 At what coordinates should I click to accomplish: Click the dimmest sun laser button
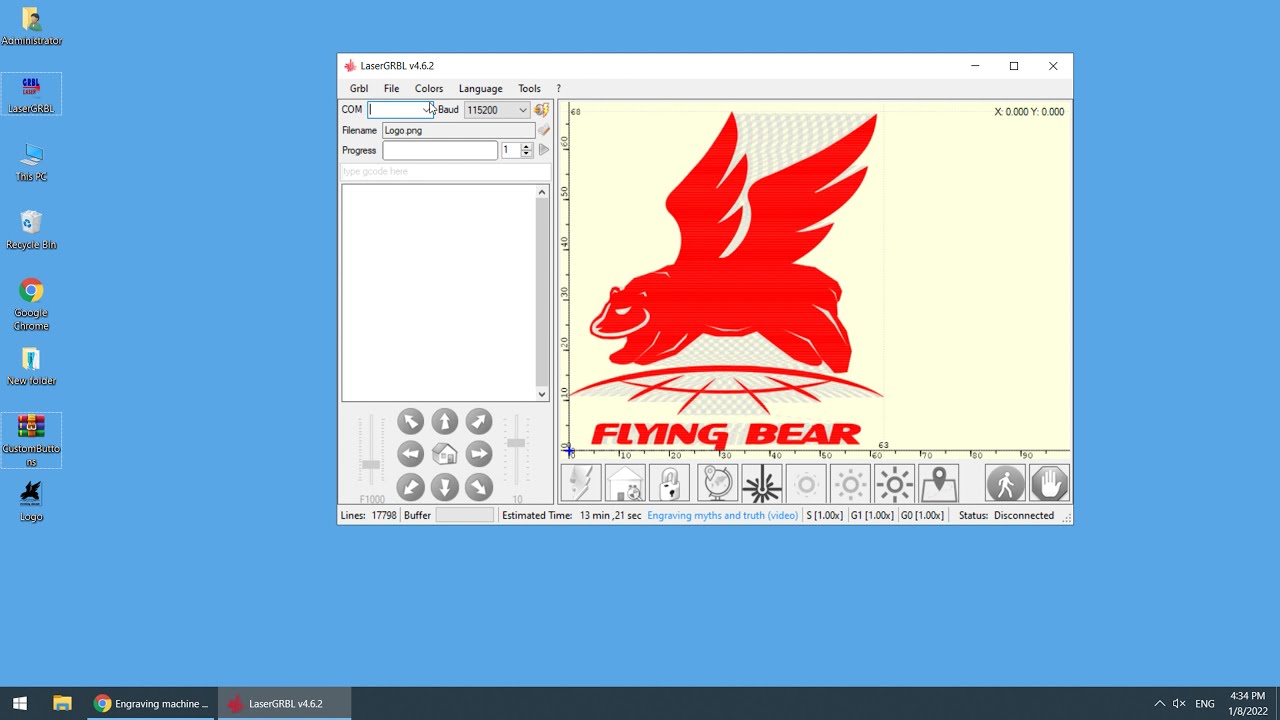point(806,484)
